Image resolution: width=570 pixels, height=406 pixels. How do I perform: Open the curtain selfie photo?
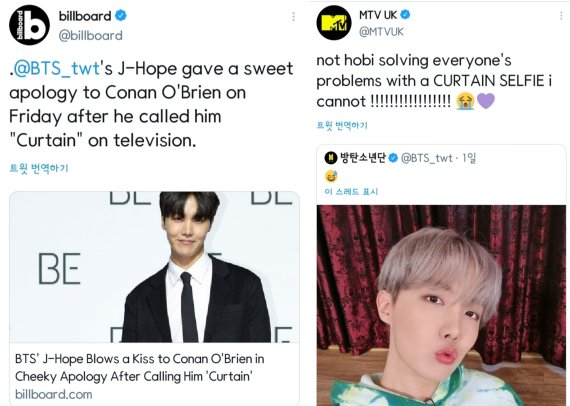(x=441, y=305)
